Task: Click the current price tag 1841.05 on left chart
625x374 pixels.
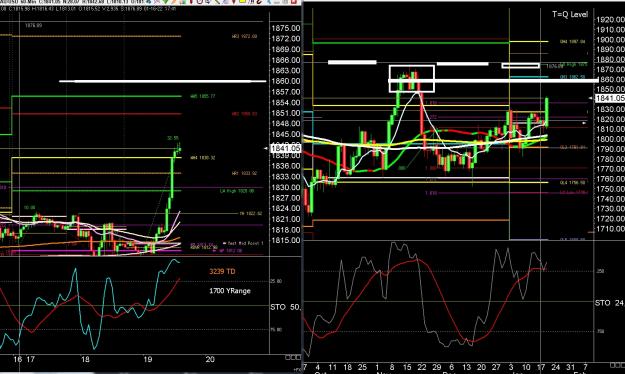Action: 285,148
